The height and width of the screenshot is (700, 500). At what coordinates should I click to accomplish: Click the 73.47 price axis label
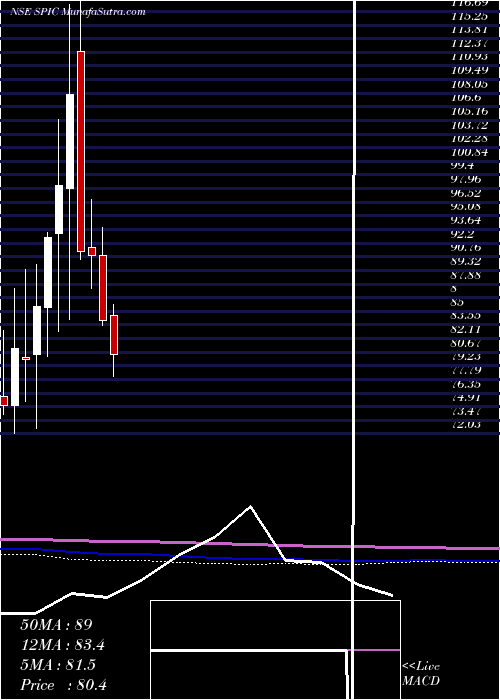coord(467,411)
